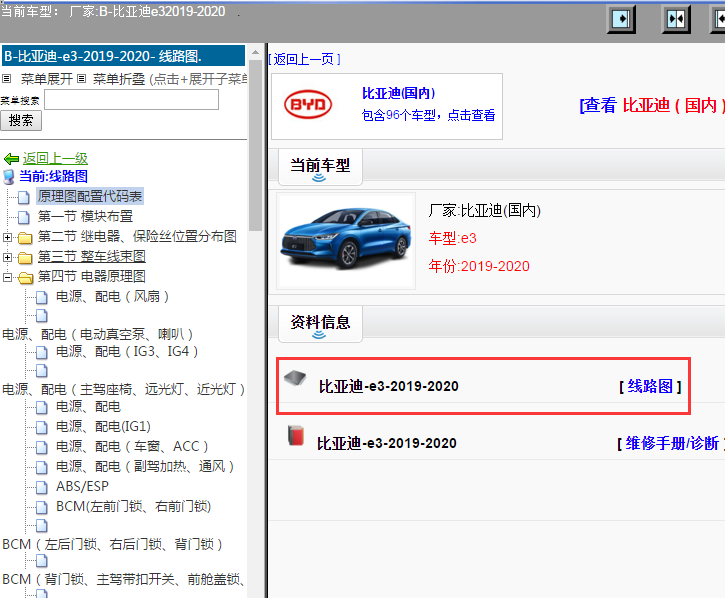Screen dimensions: 725x598
Task: Click 返回上一页 link
Action: click(304, 59)
